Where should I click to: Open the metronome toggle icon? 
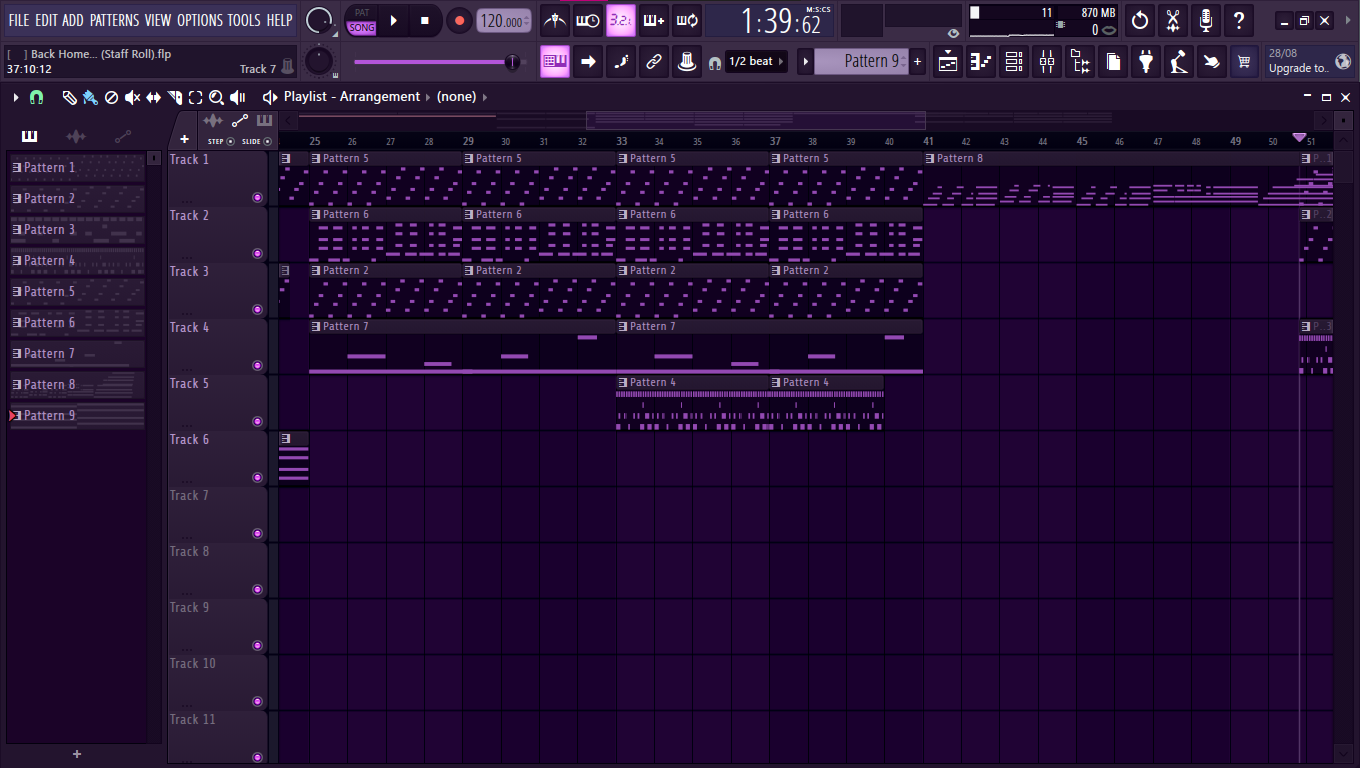point(555,20)
